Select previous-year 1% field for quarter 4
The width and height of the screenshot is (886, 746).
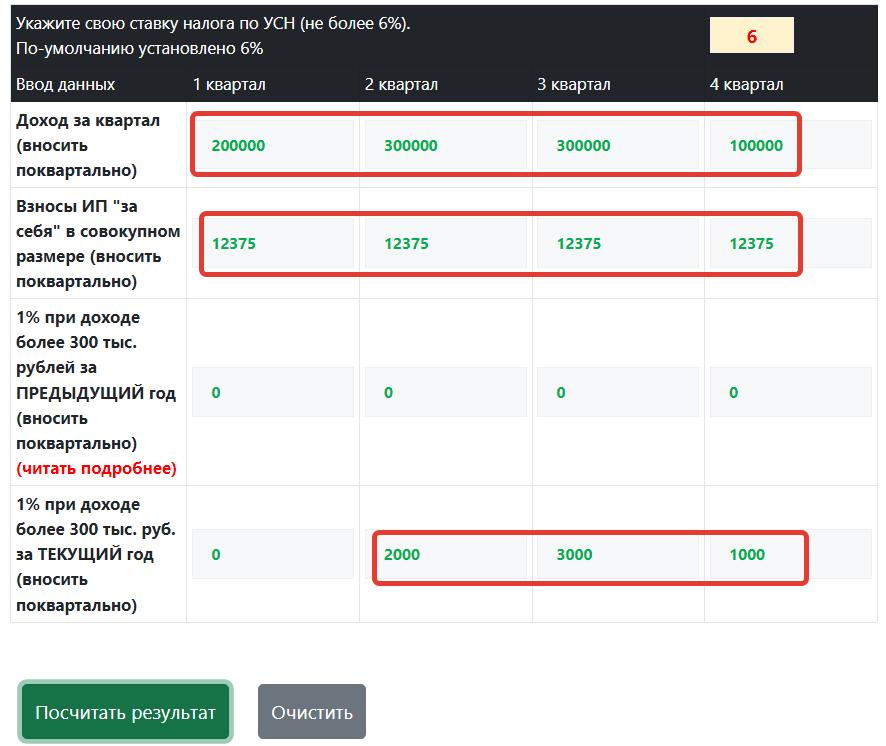tap(791, 392)
